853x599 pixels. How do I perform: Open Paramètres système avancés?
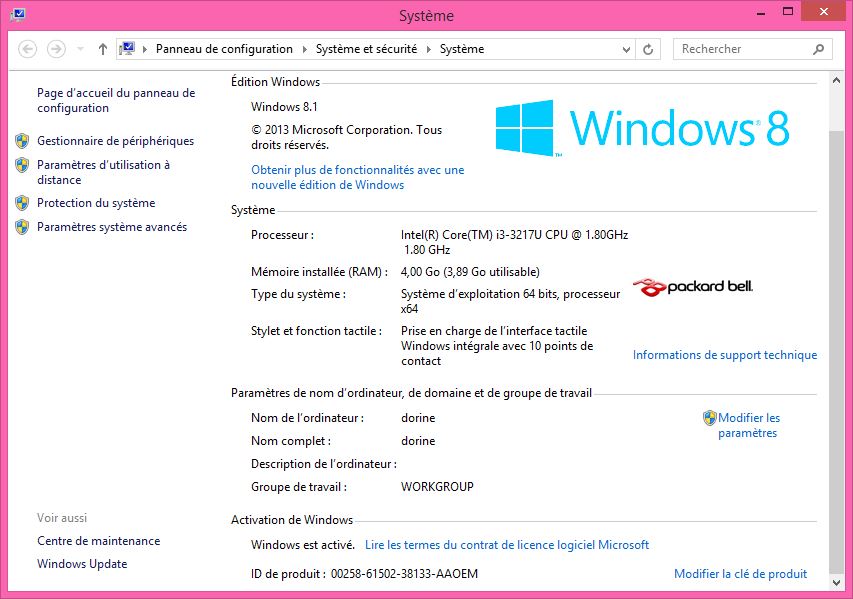point(112,227)
